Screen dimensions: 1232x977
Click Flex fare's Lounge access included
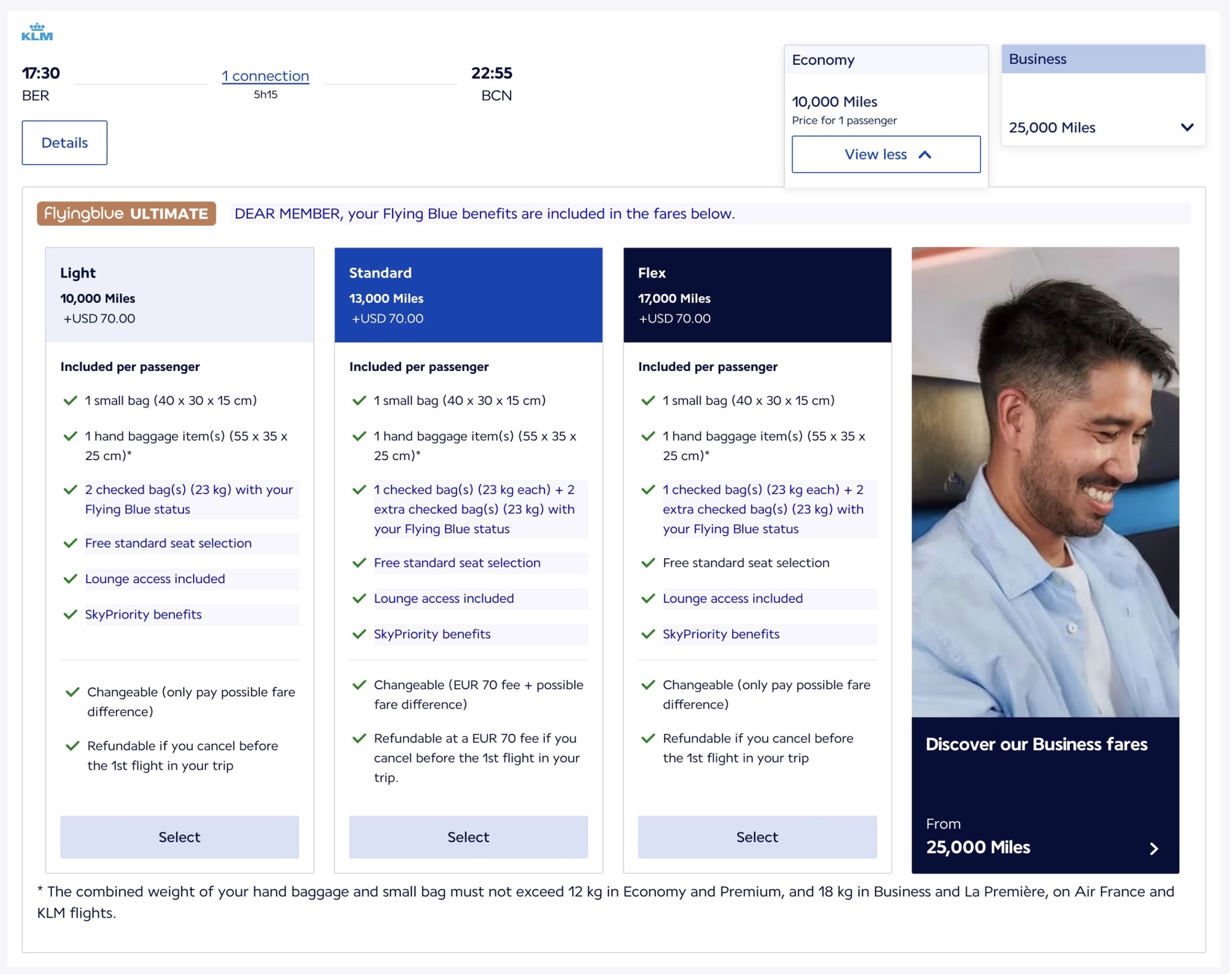click(x=734, y=599)
